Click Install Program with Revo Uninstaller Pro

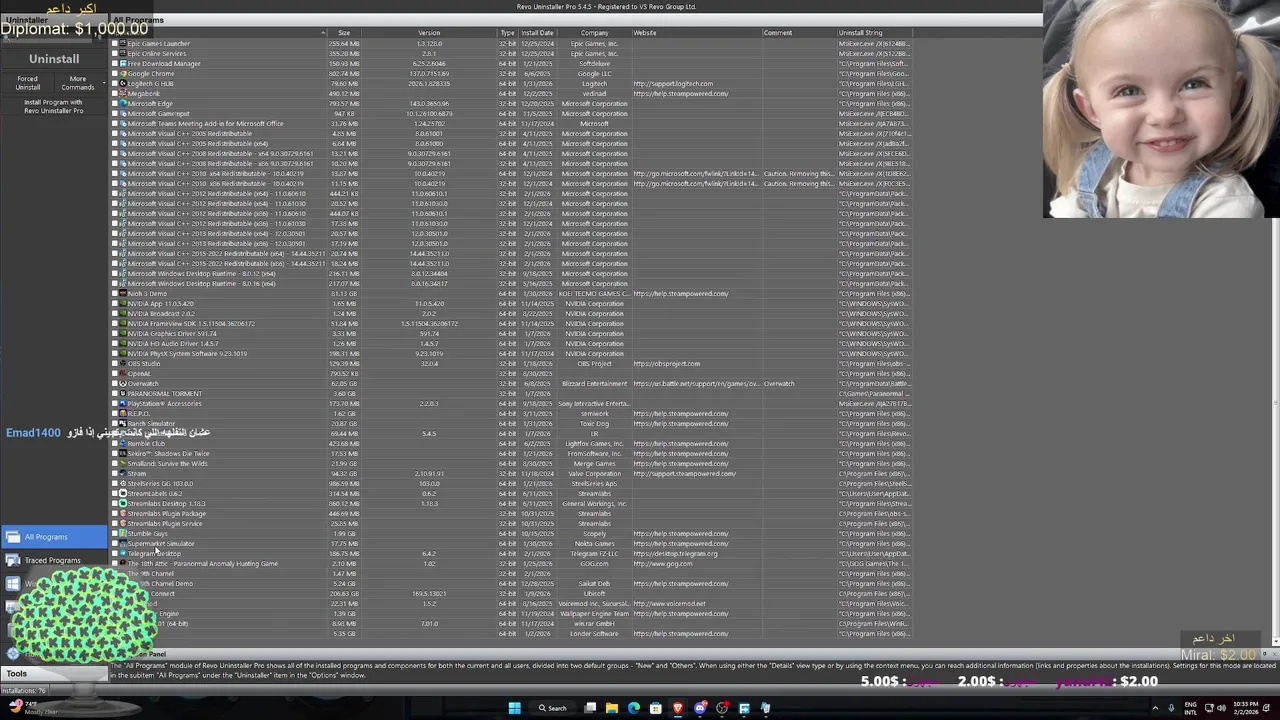(x=54, y=106)
